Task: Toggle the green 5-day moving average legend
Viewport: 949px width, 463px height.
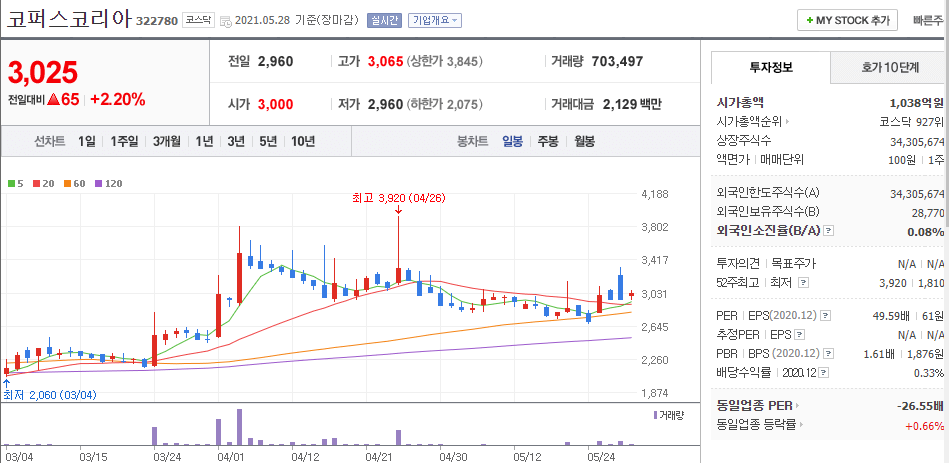Action: point(15,183)
